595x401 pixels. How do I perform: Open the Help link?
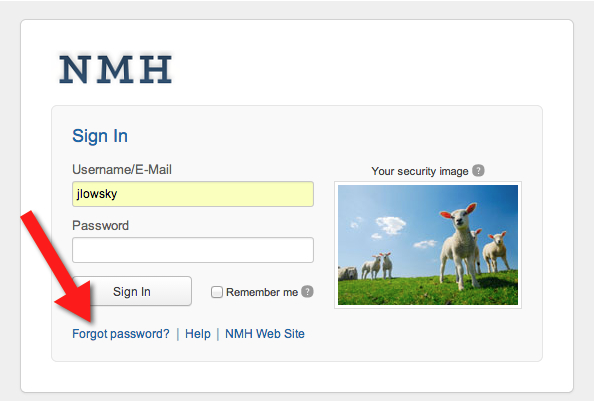click(x=198, y=334)
